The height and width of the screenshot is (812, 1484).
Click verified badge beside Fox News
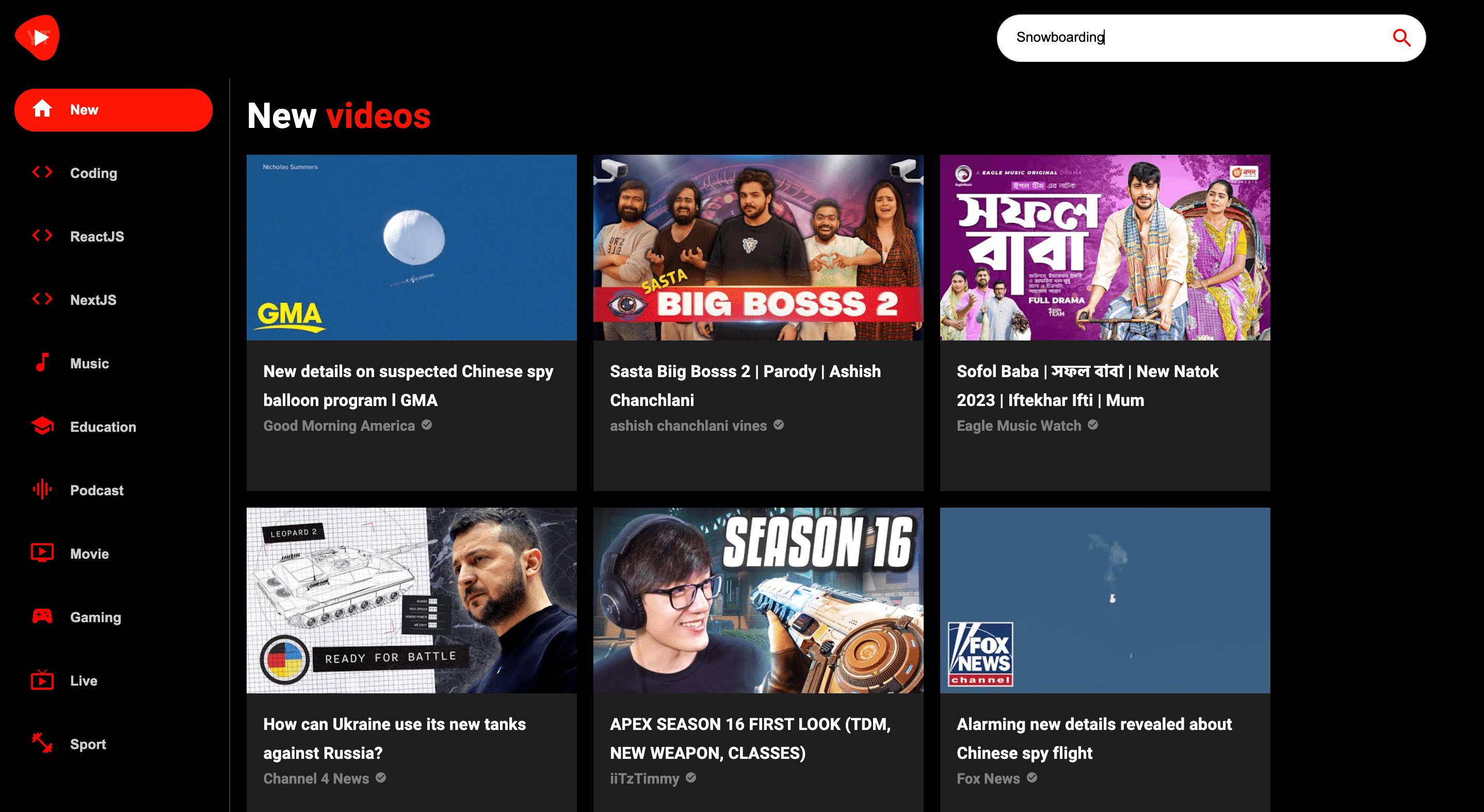(1033, 777)
